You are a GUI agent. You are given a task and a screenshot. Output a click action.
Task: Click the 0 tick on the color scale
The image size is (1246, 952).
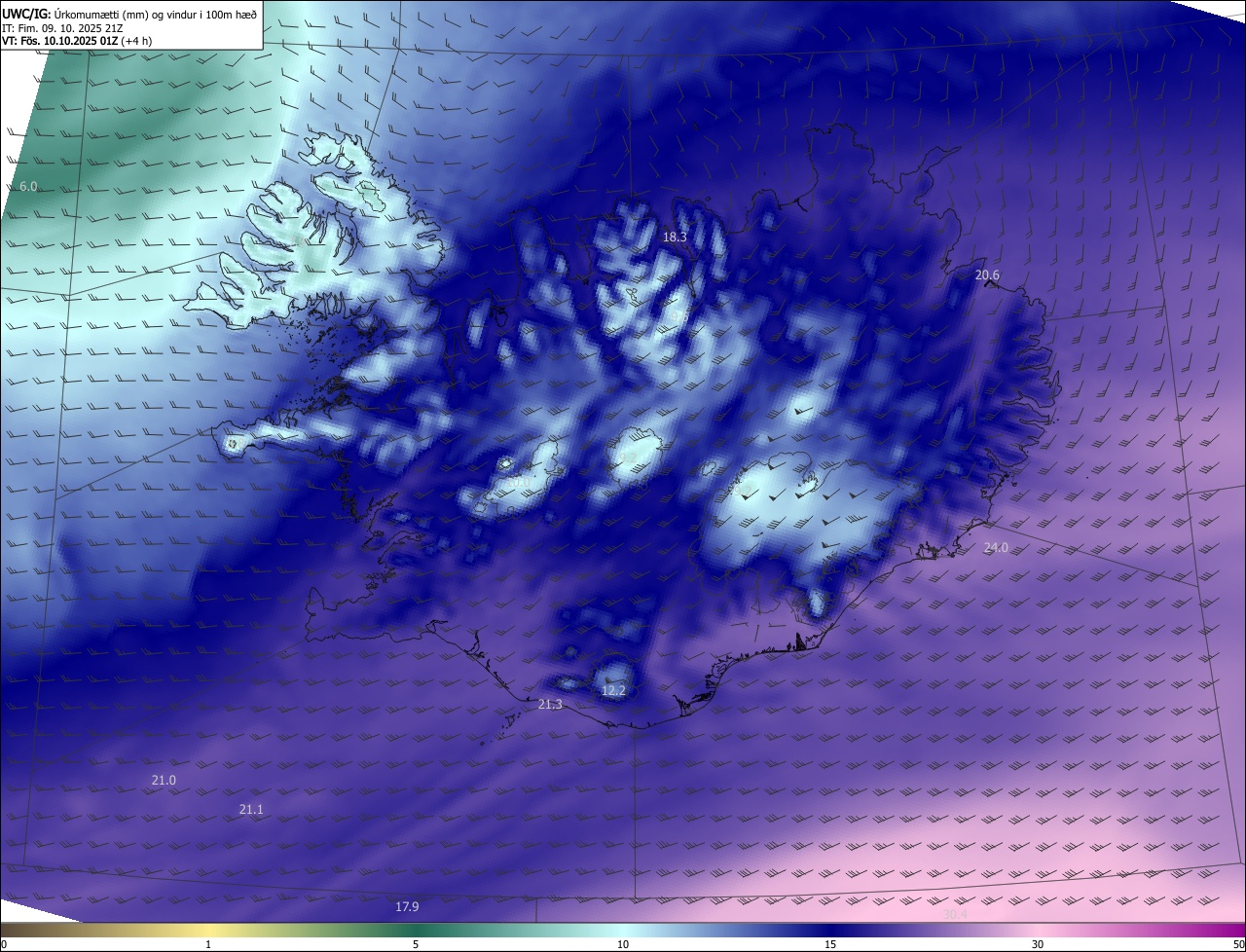click(4, 944)
